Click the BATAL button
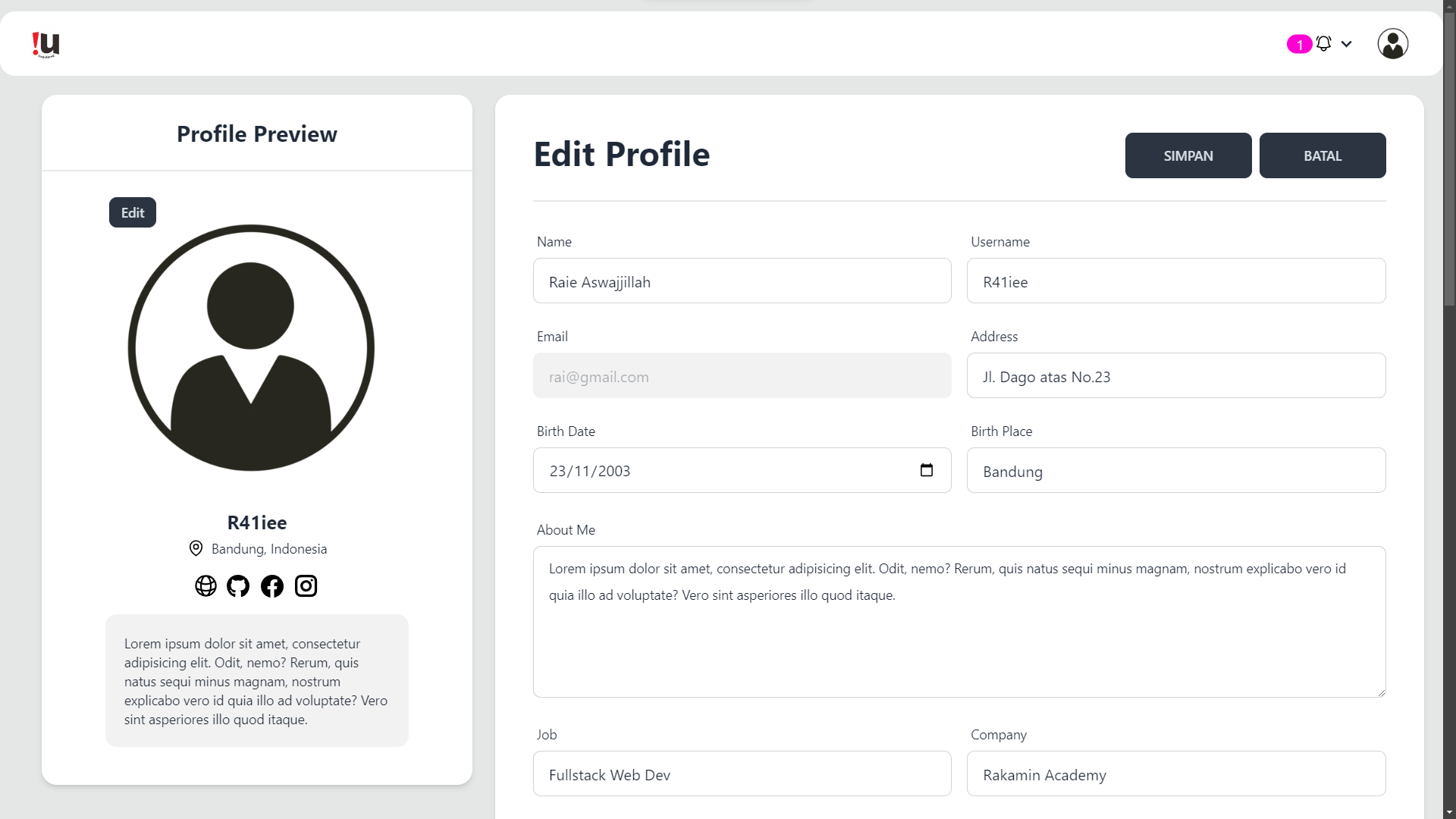1456x819 pixels. [x=1323, y=155]
